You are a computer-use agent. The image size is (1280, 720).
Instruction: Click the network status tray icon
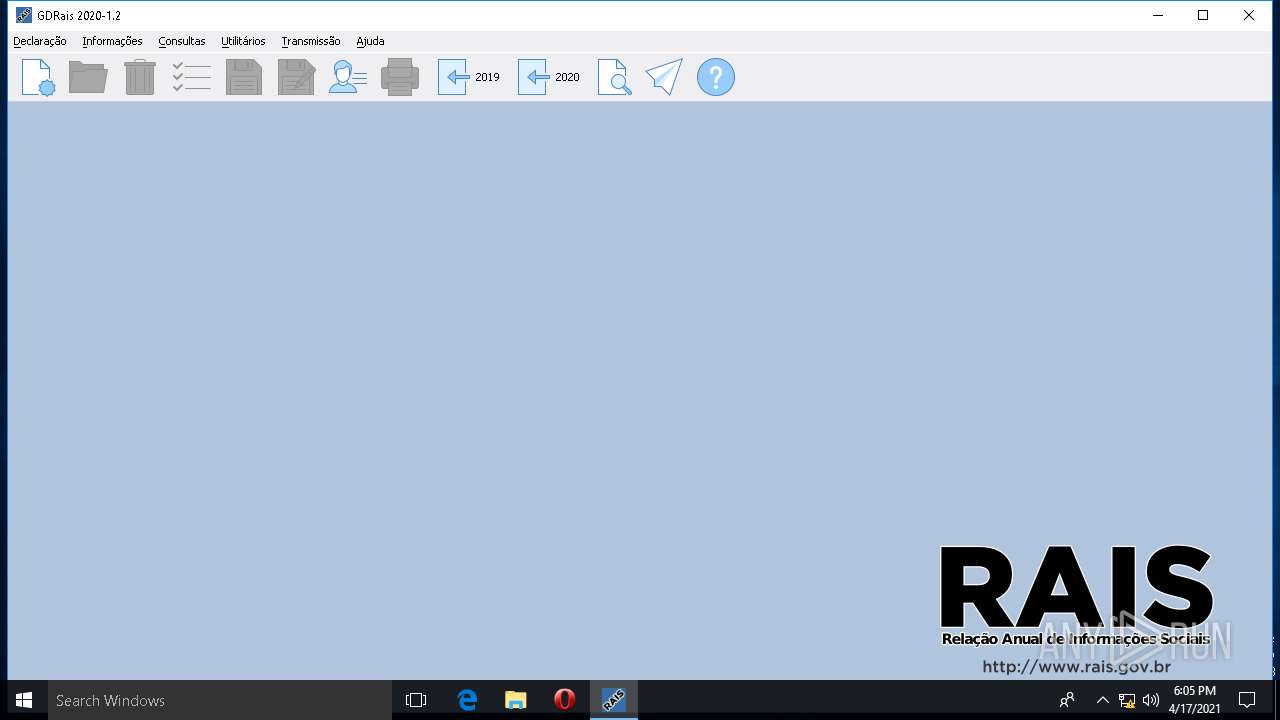(1127, 700)
